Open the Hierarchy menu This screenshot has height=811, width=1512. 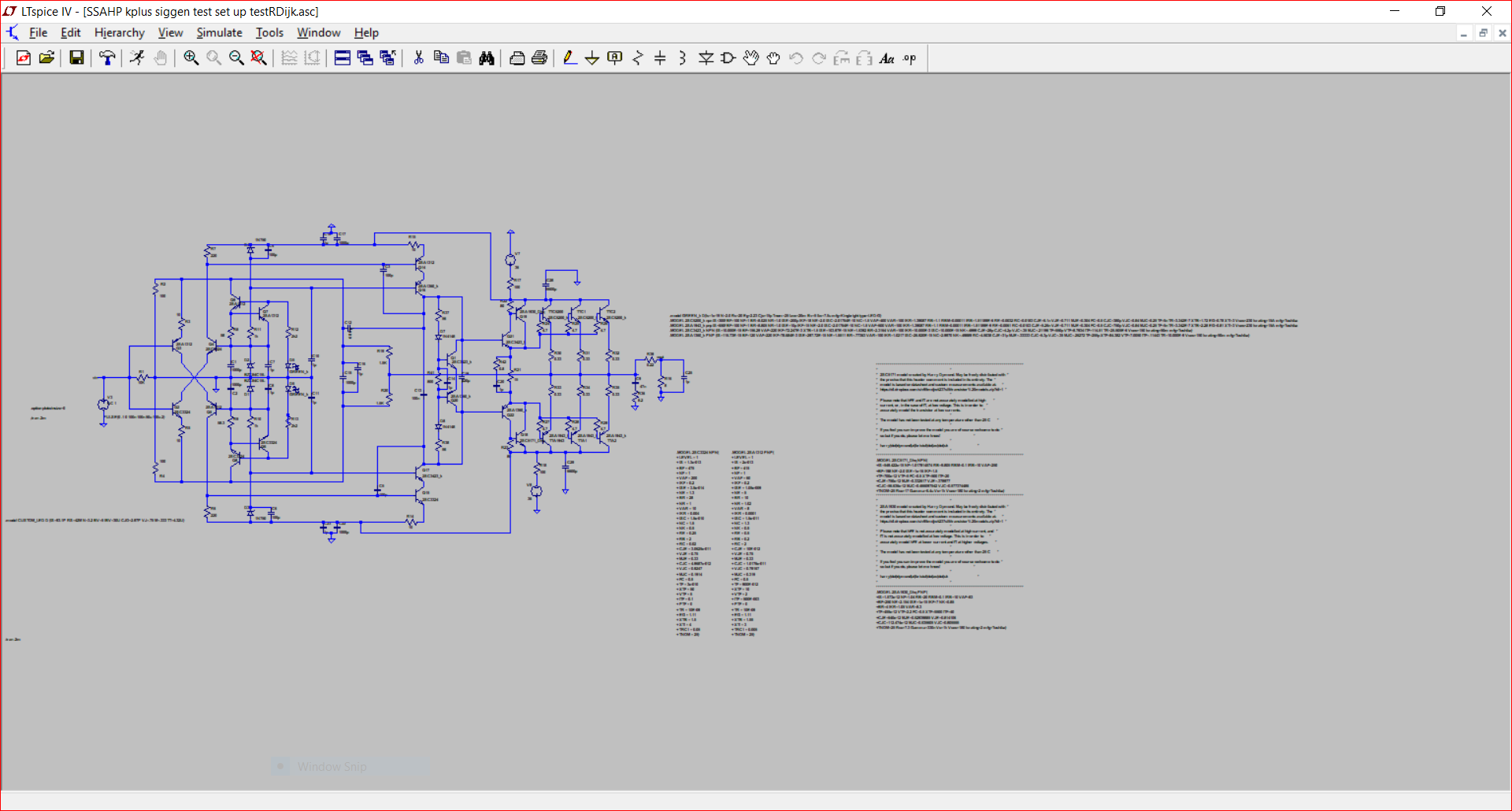coord(120,33)
